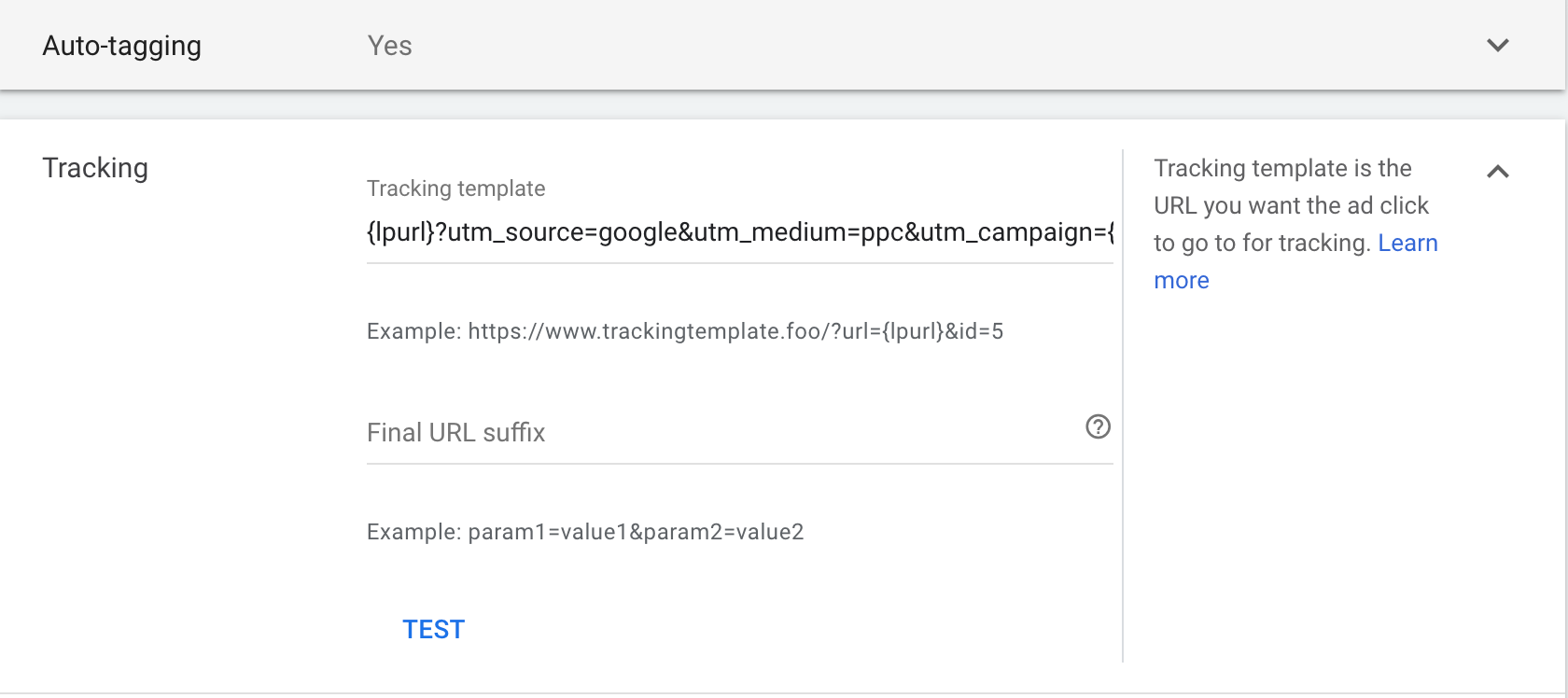Click the TEST button

tap(433, 629)
